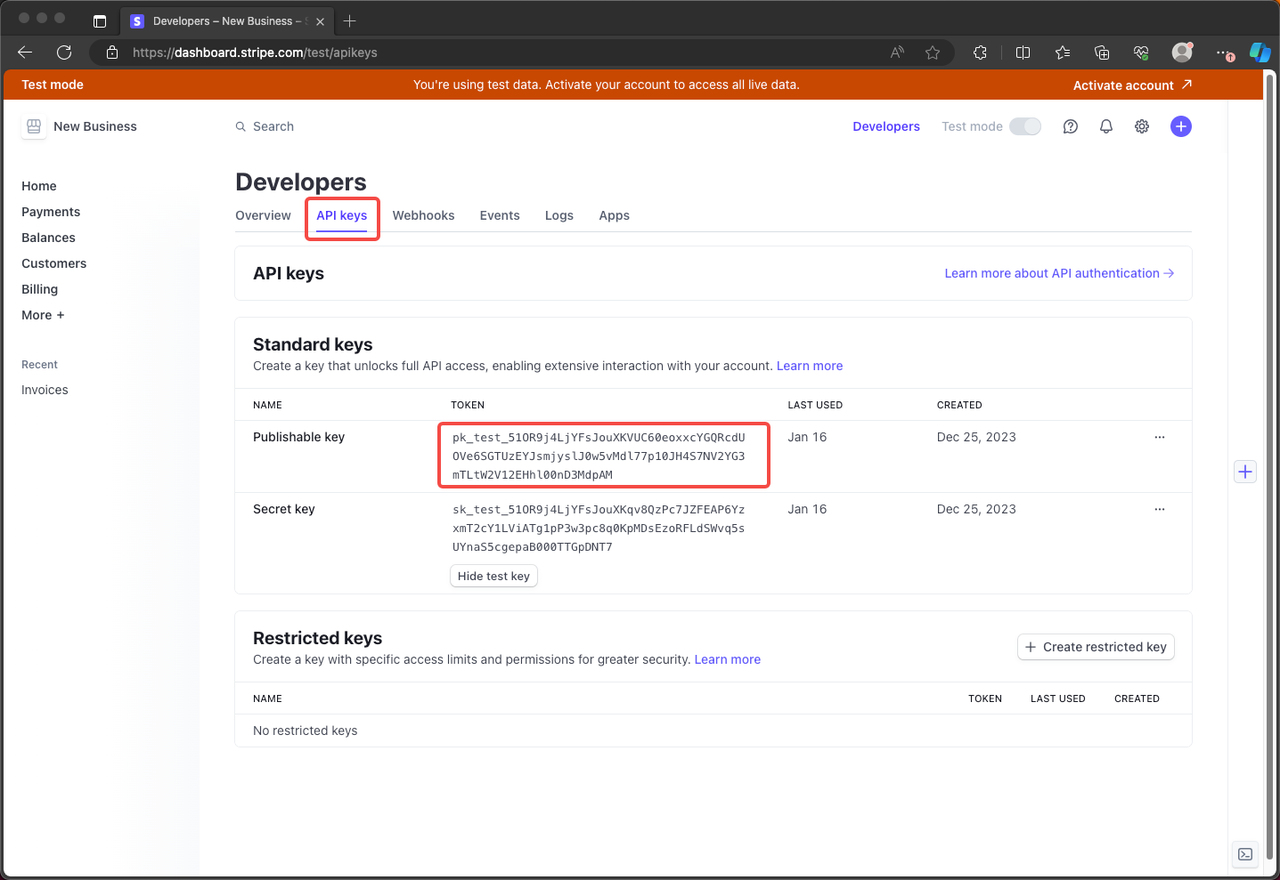Screen dimensions: 1280x880
Task: Open browser essentials heart icon
Action: click(1141, 53)
